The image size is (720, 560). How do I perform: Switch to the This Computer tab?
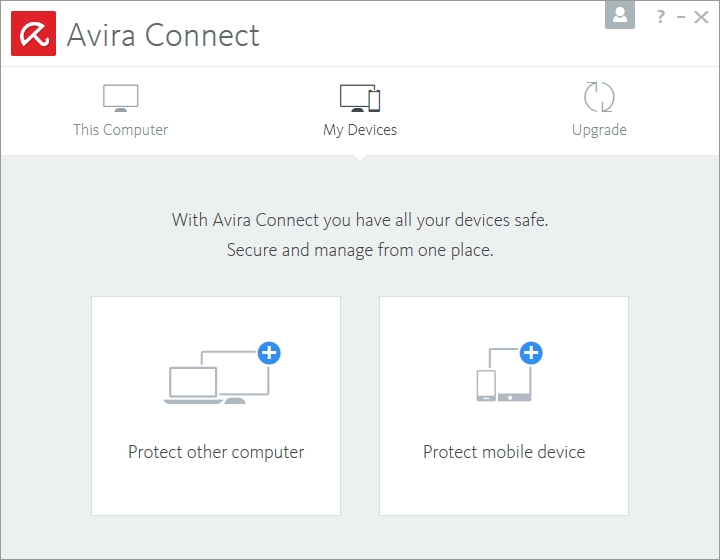click(x=120, y=130)
